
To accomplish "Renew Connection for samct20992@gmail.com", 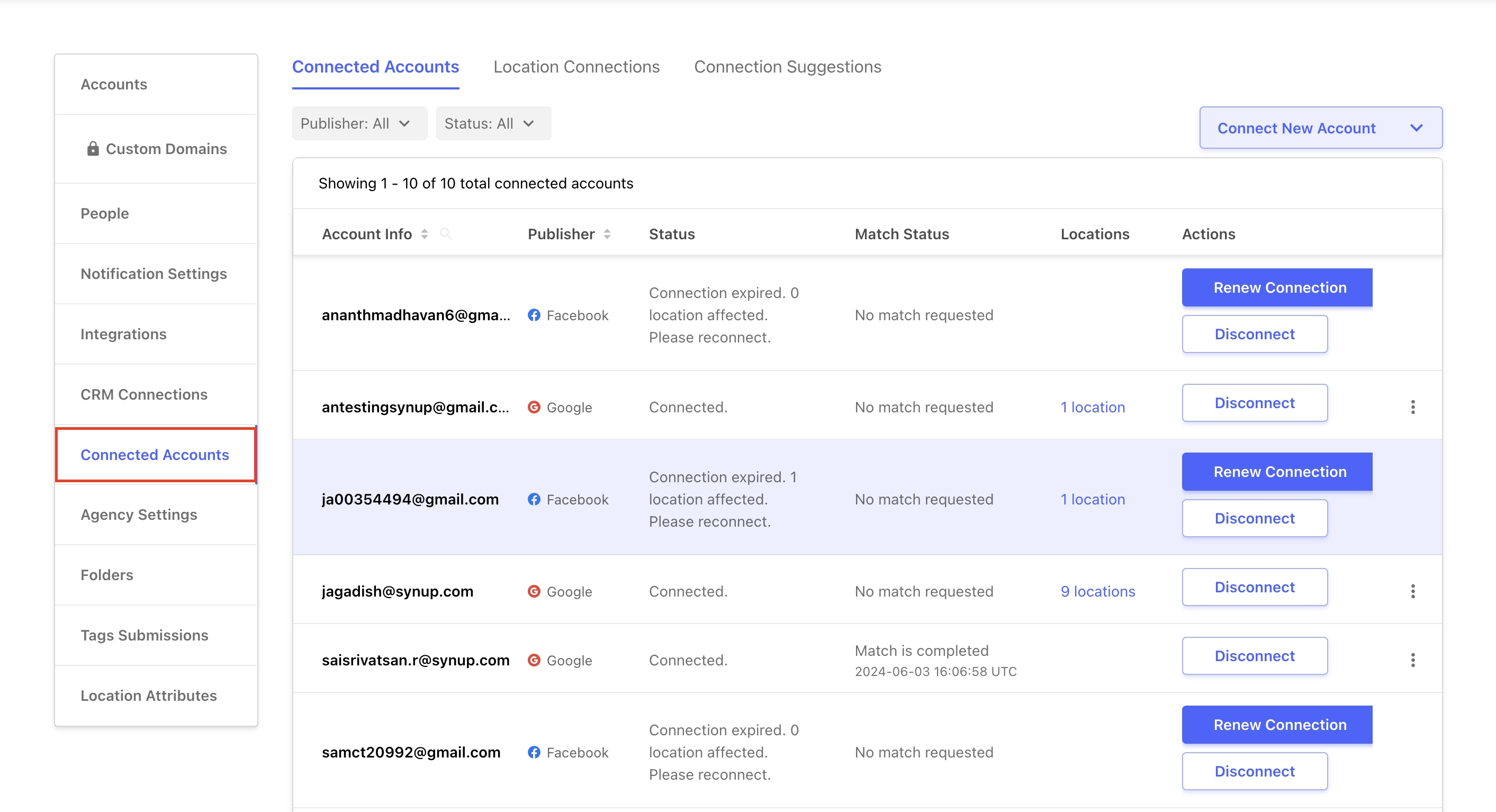I will (1277, 725).
